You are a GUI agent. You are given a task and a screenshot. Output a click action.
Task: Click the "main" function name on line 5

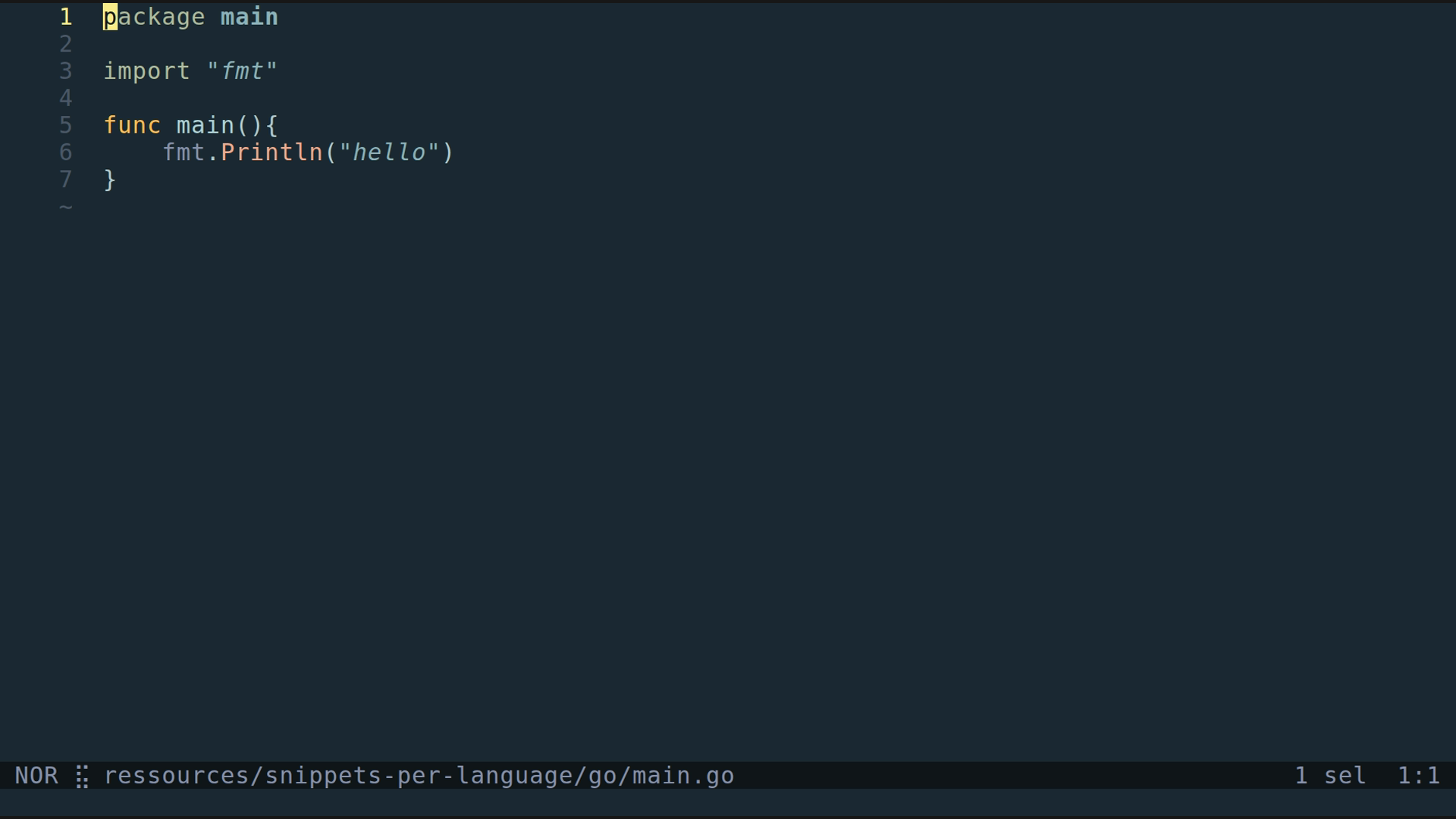coord(205,125)
